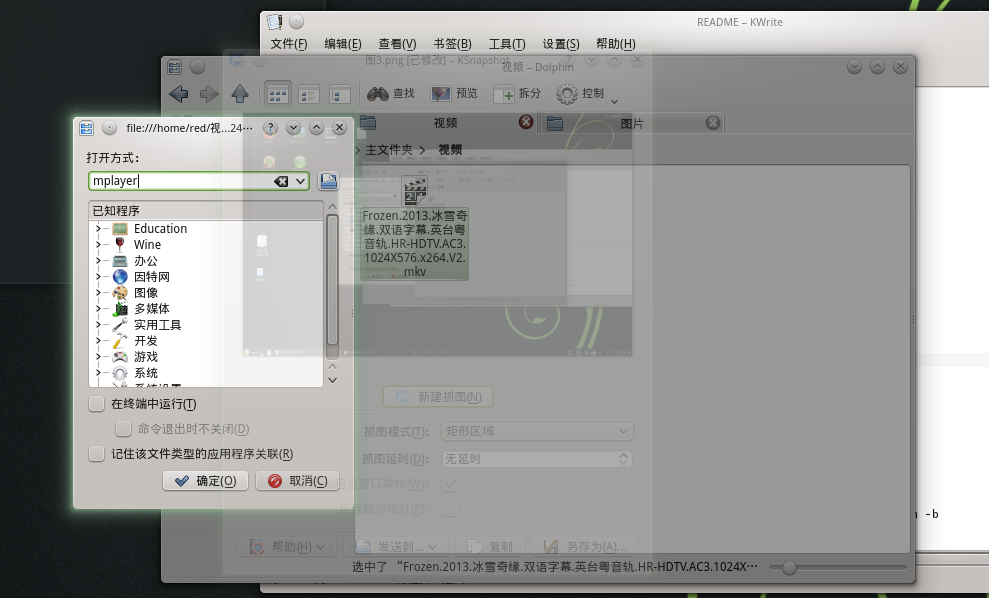Click the 图像 palette icon
Image resolution: width=989 pixels, height=598 pixels.
pyautogui.click(x=120, y=293)
